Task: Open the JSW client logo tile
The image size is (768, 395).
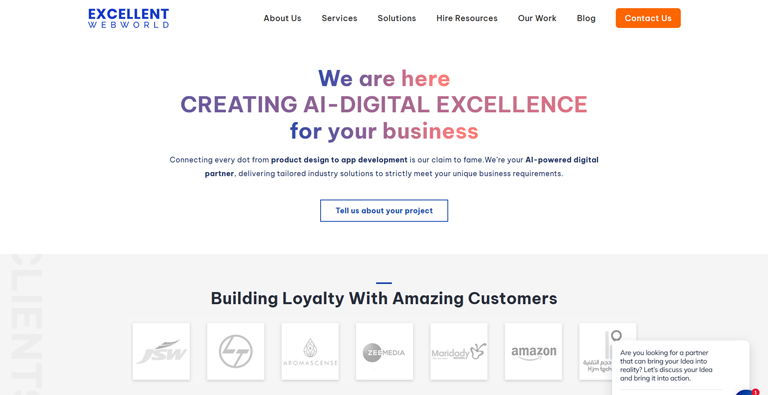Action: pyautogui.click(x=161, y=351)
